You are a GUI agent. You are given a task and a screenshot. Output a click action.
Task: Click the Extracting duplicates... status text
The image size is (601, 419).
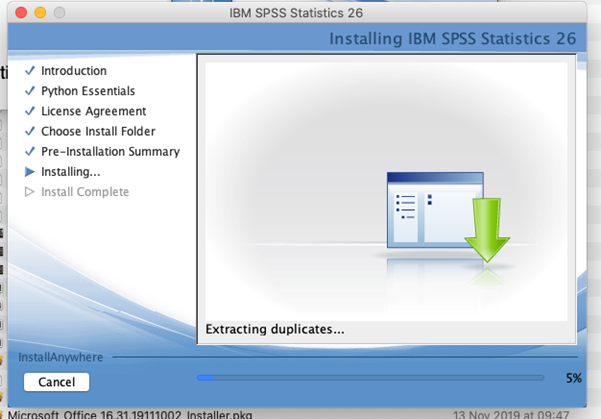[x=275, y=329]
